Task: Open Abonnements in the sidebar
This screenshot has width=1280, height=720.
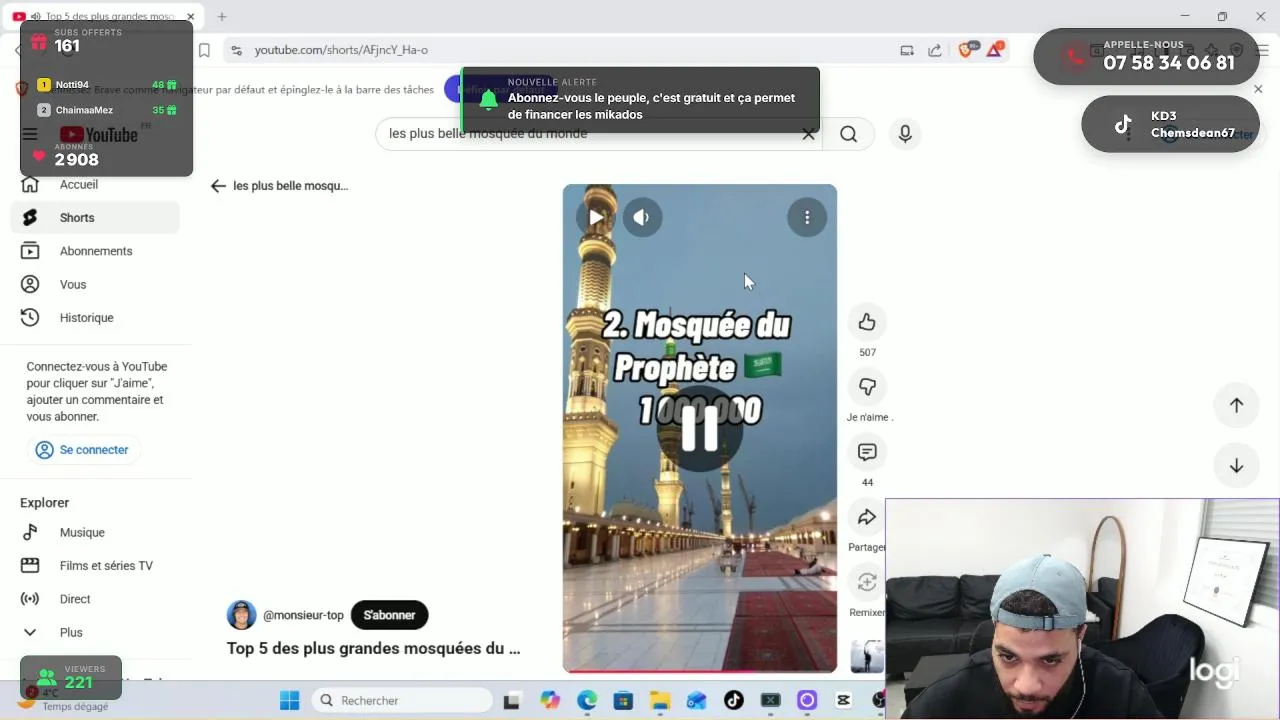Action: 95,251
